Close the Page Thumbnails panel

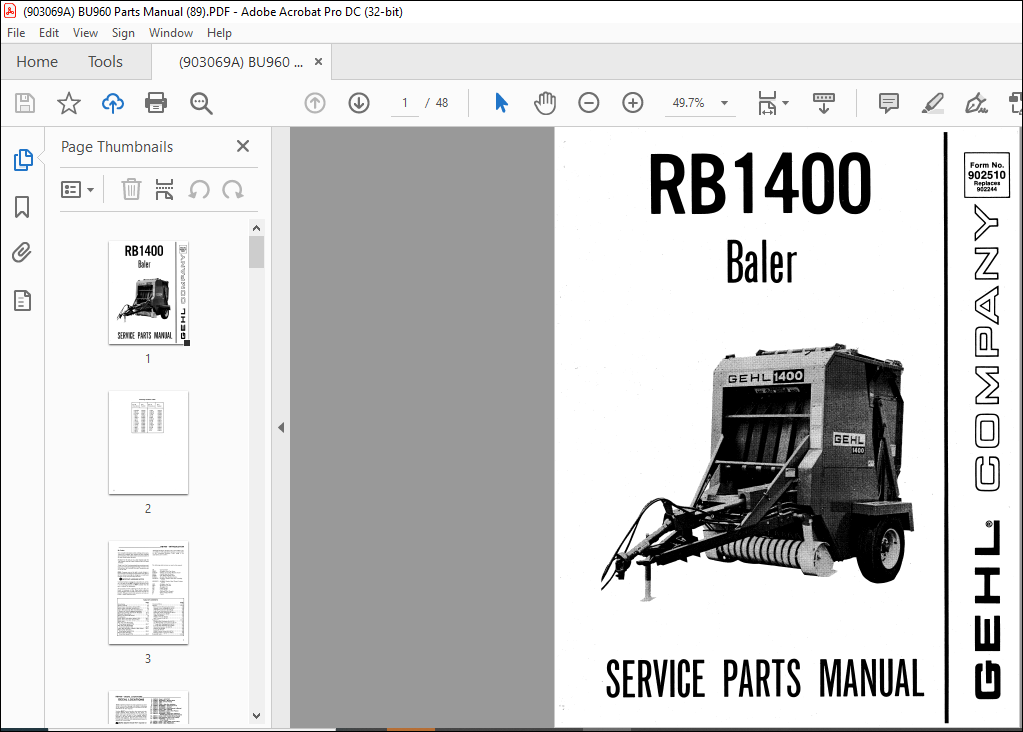[x=243, y=146]
